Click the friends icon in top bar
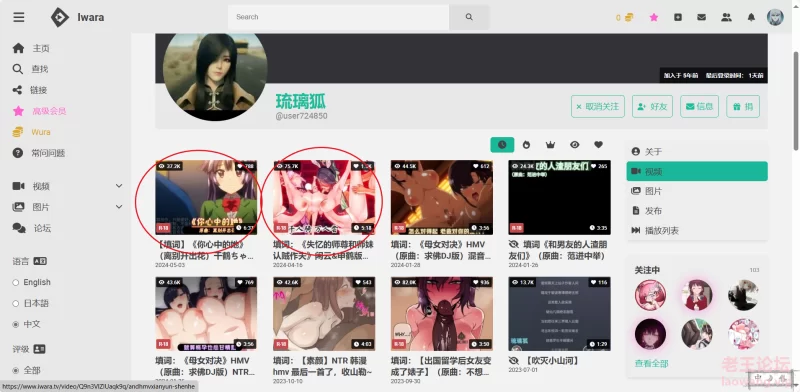 pyautogui.click(x=726, y=17)
